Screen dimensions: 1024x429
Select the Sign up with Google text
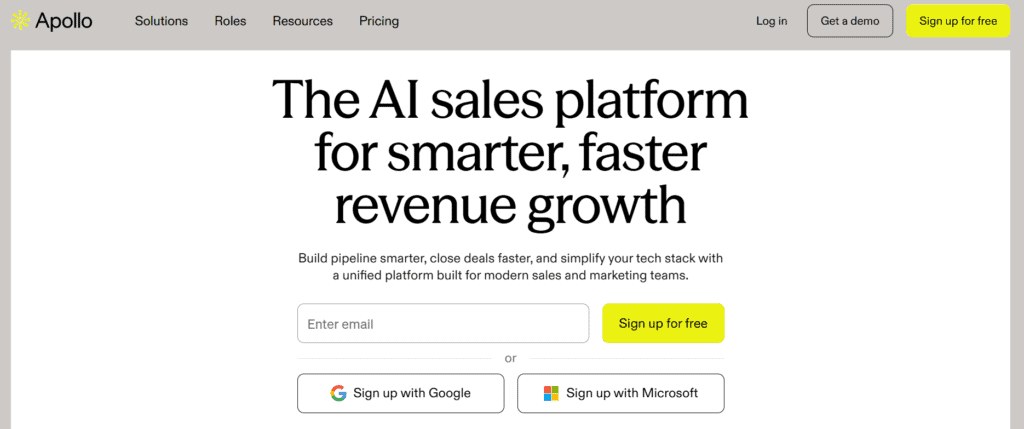412,393
